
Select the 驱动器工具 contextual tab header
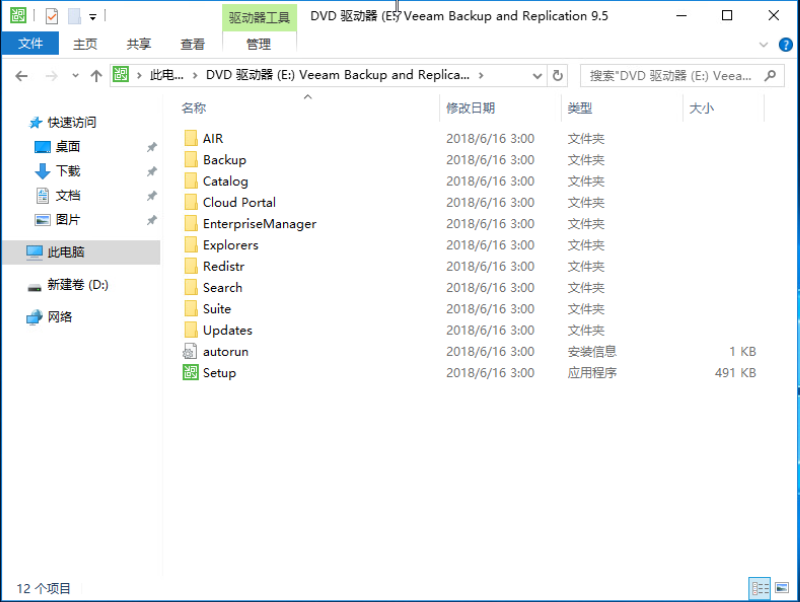[x=259, y=18]
